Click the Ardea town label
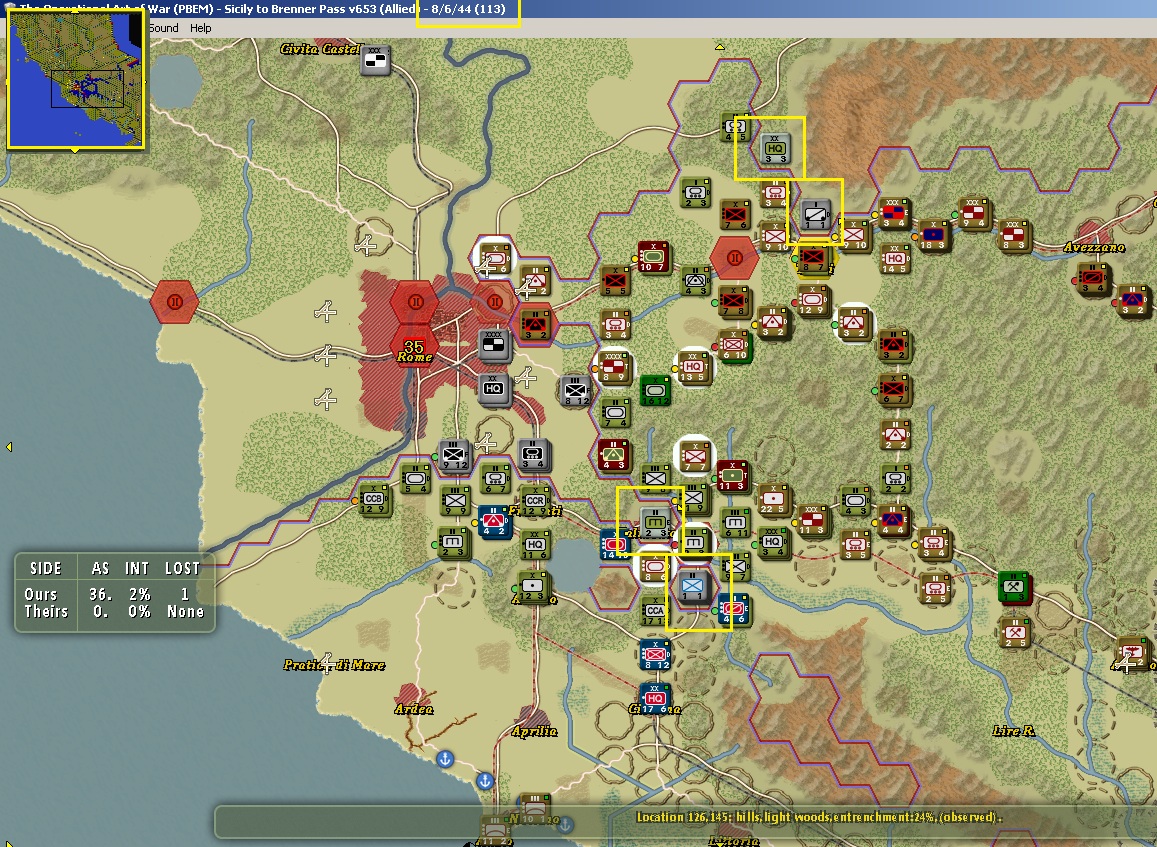Image resolution: width=1157 pixels, height=847 pixels. click(414, 708)
